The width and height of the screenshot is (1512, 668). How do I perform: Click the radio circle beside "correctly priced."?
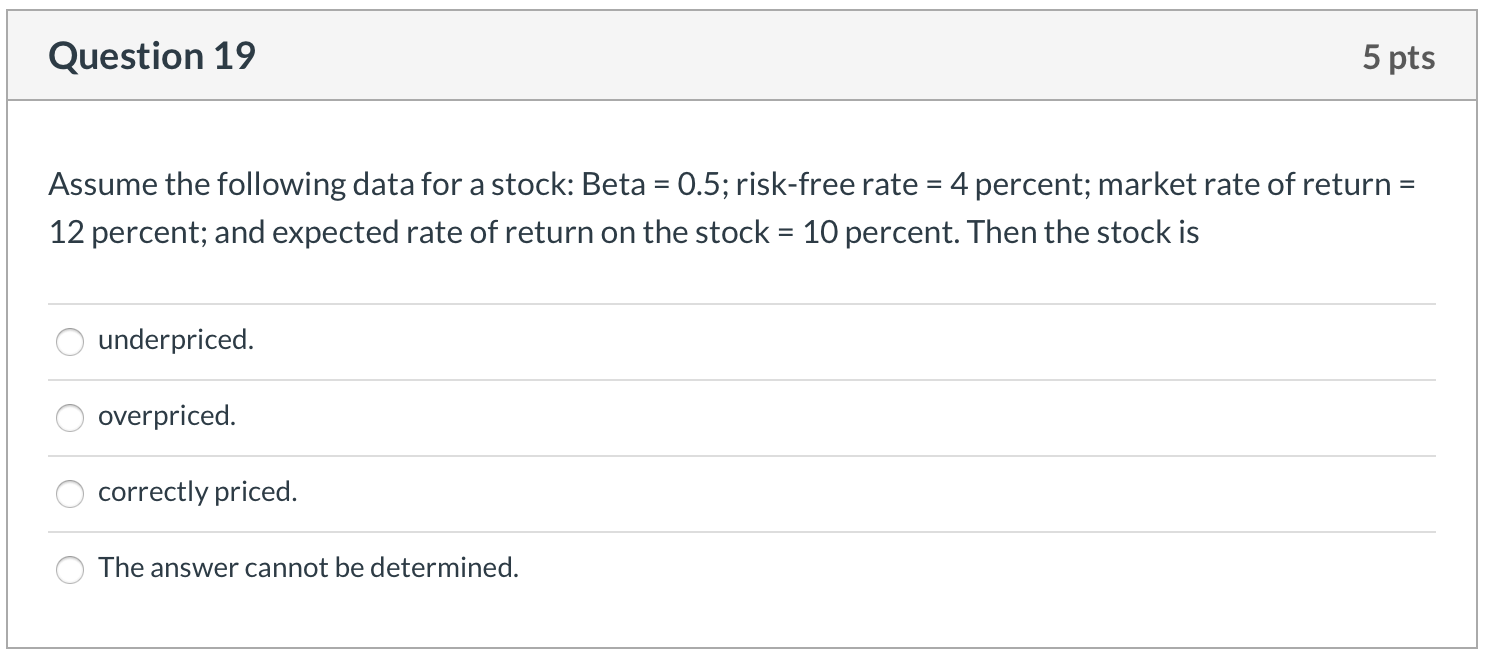(x=70, y=492)
